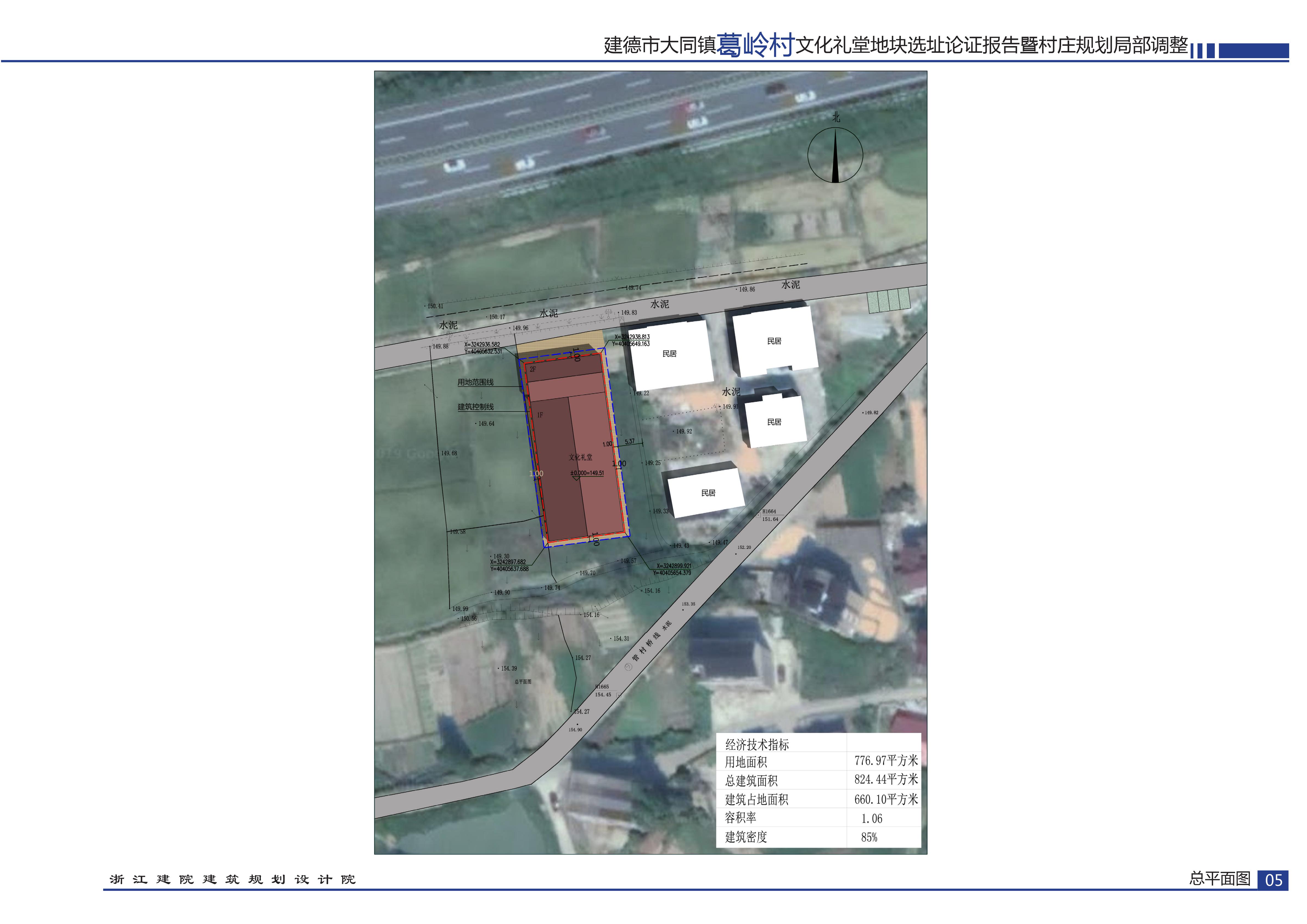Click the large blue 葛岭村 title text

click(755, 45)
